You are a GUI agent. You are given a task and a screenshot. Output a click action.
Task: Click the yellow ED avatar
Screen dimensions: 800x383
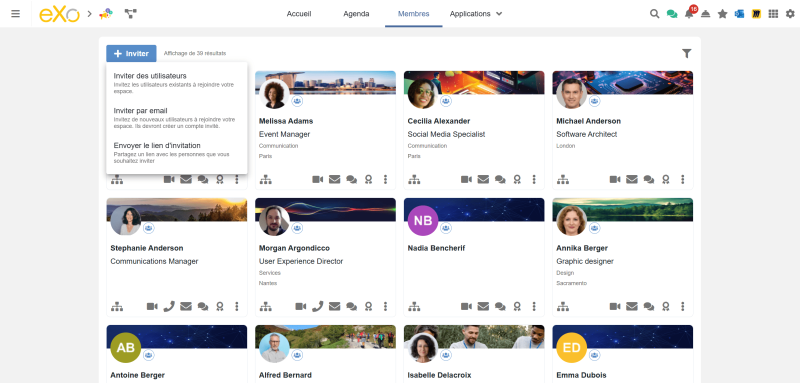click(571, 347)
